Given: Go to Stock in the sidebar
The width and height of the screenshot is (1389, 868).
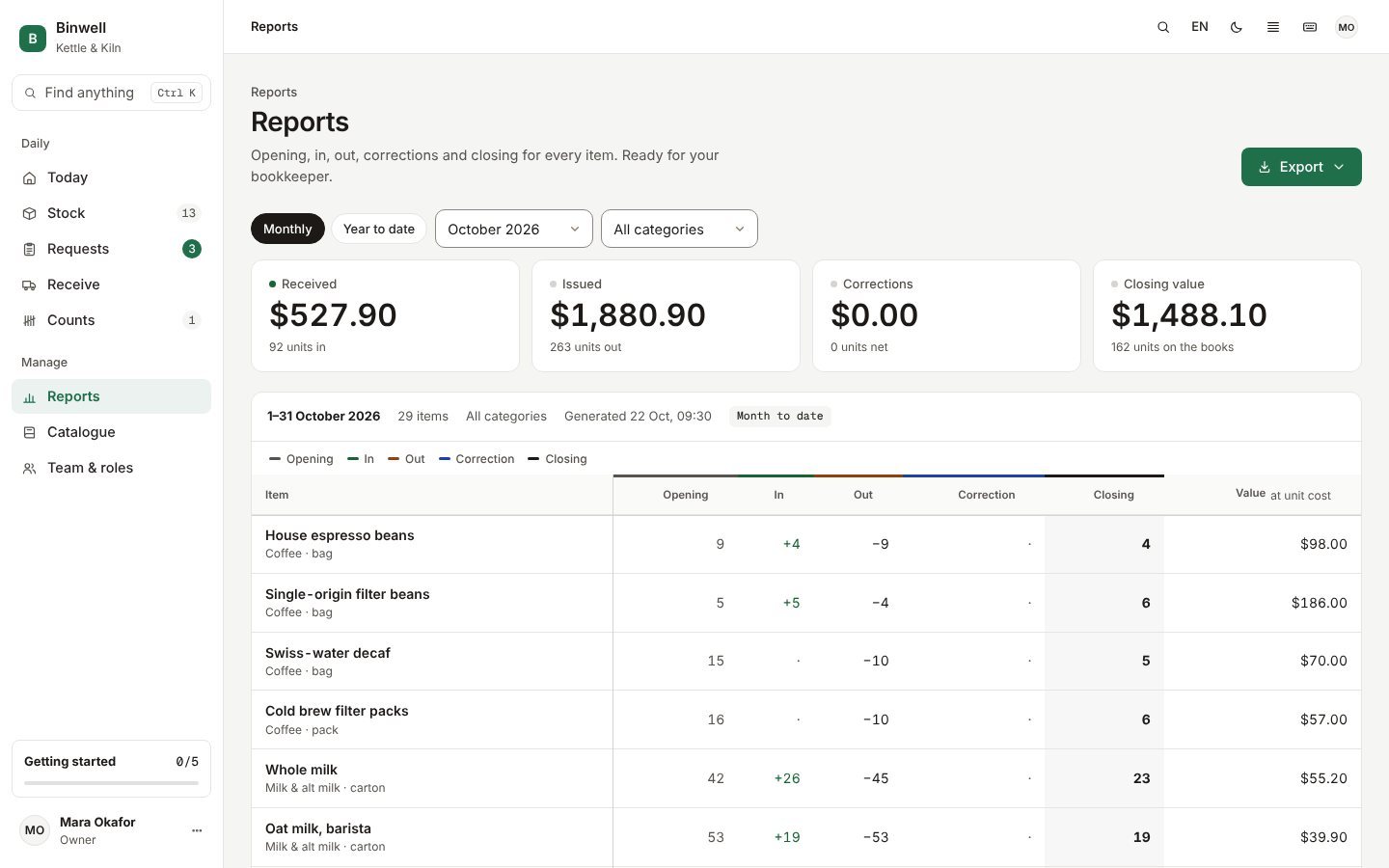Looking at the screenshot, I should [111, 213].
